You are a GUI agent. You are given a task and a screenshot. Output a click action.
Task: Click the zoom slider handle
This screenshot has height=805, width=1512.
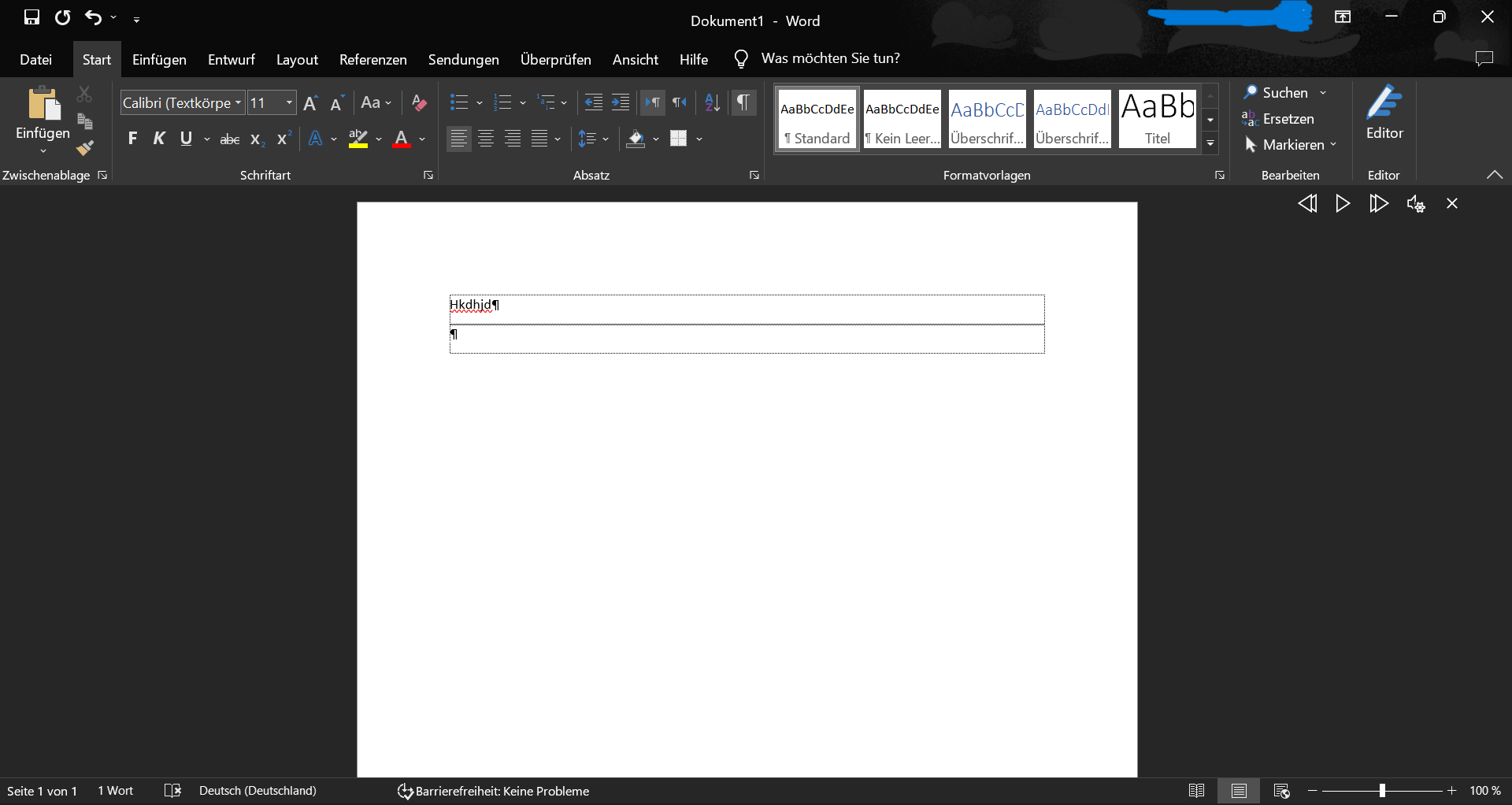(x=1382, y=791)
